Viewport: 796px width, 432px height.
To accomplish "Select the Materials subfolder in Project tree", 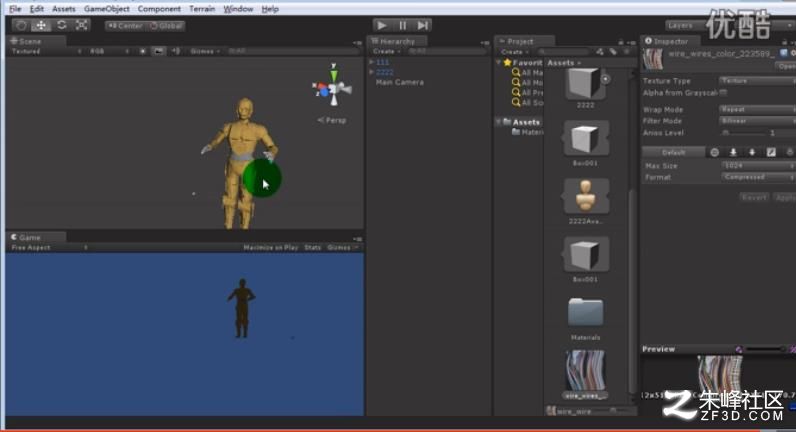I will click(x=528, y=132).
